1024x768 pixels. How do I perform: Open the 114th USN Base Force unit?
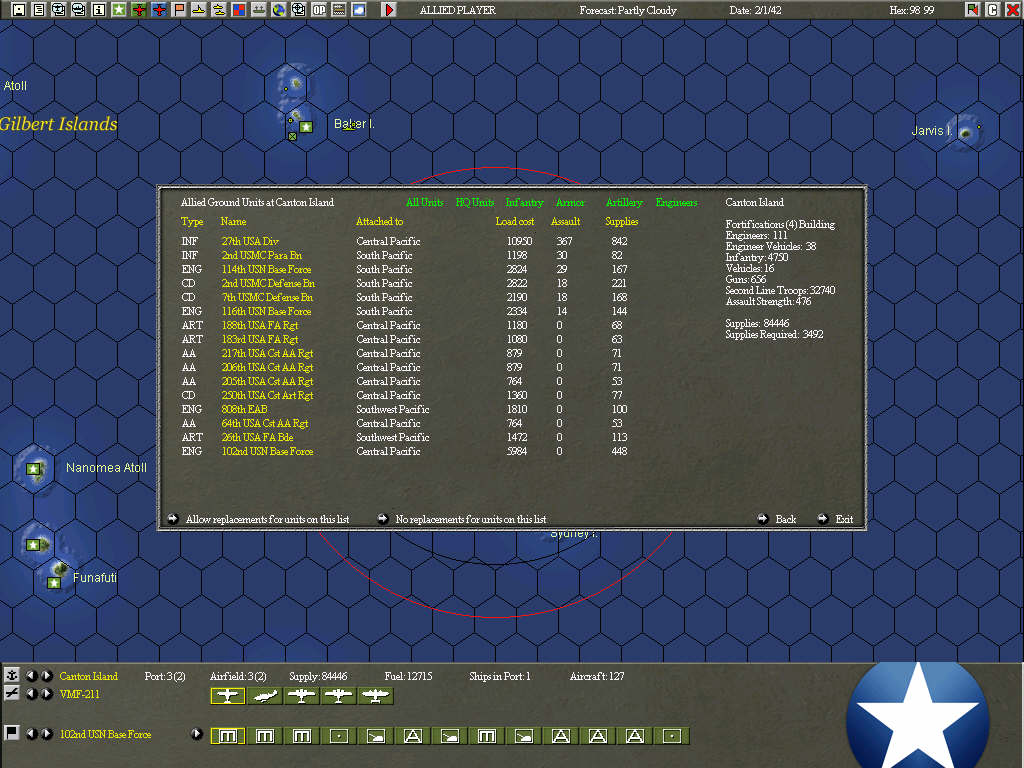(x=266, y=269)
